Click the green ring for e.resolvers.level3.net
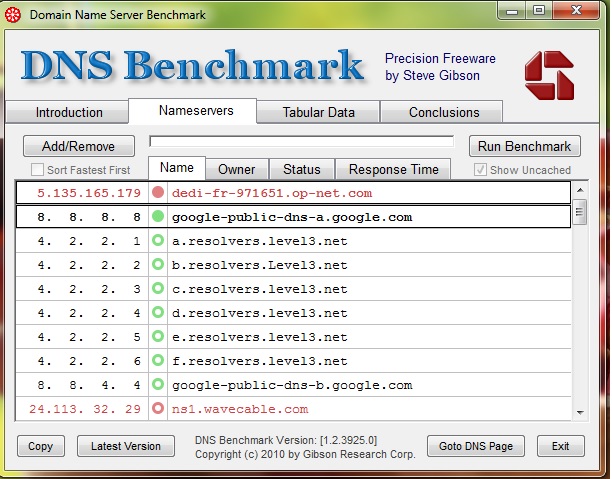612x479 pixels. click(x=158, y=337)
